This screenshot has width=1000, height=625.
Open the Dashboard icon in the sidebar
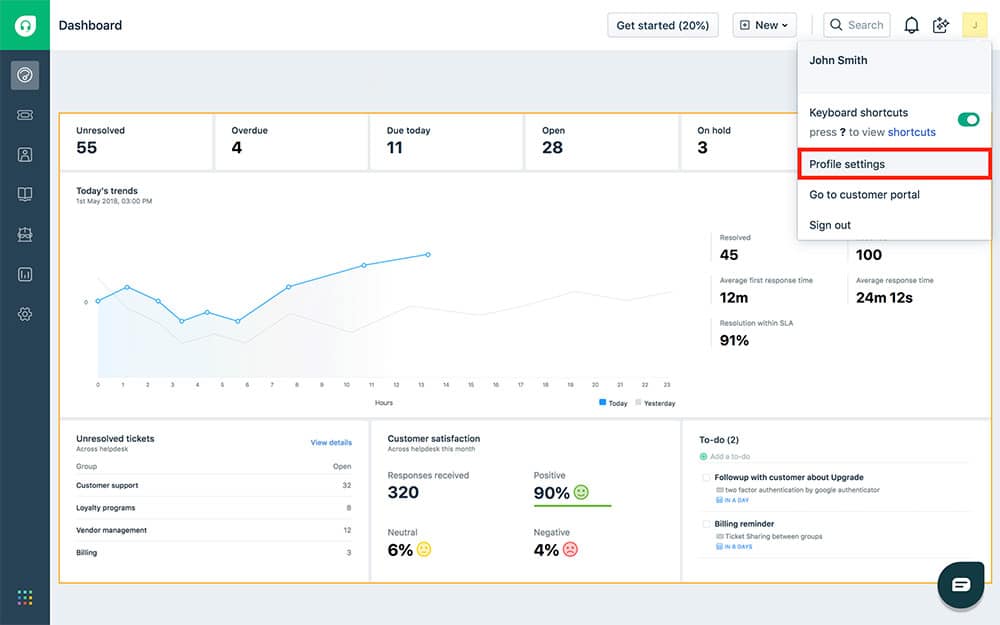25,75
